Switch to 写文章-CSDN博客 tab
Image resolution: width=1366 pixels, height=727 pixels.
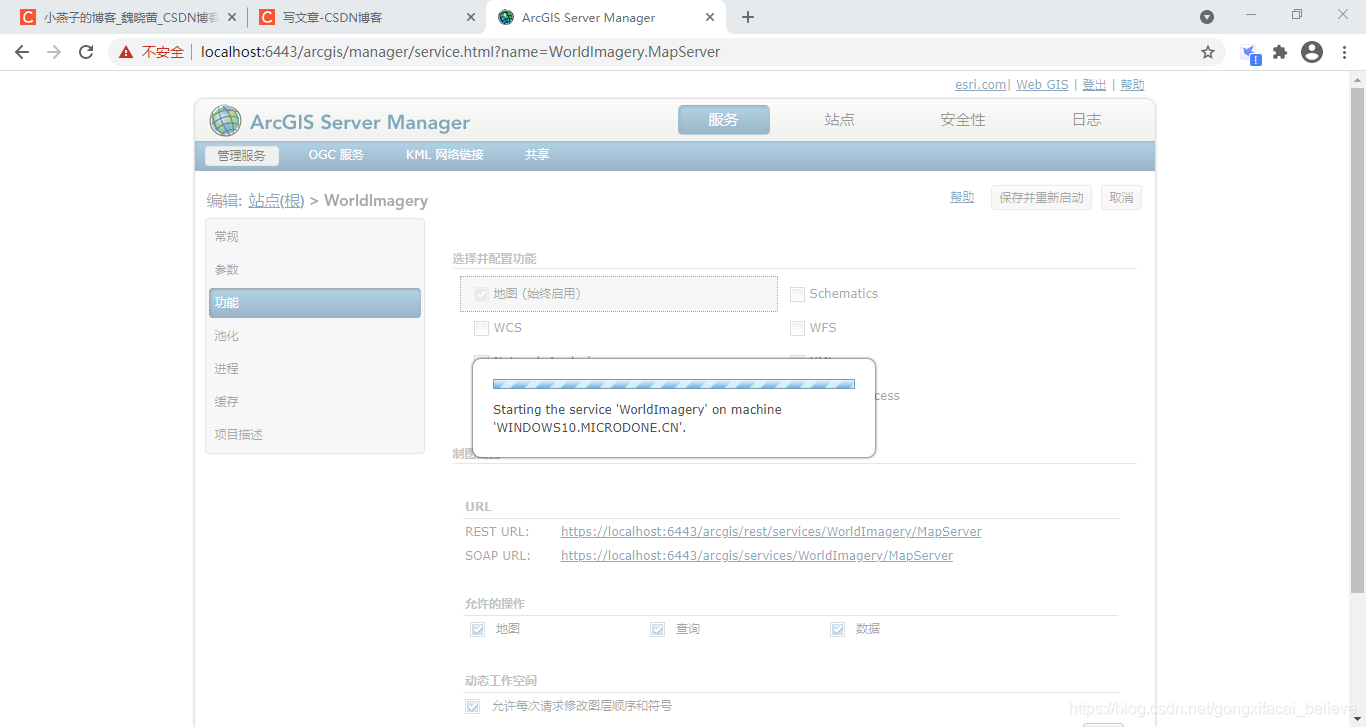(367, 17)
